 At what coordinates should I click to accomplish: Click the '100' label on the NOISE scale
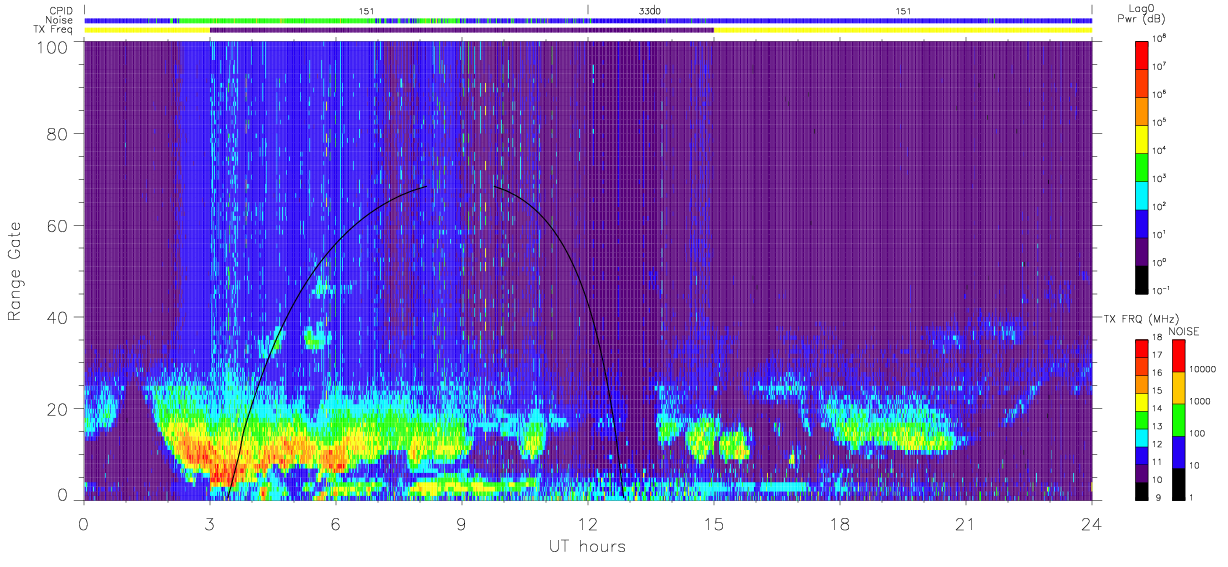click(1199, 433)
